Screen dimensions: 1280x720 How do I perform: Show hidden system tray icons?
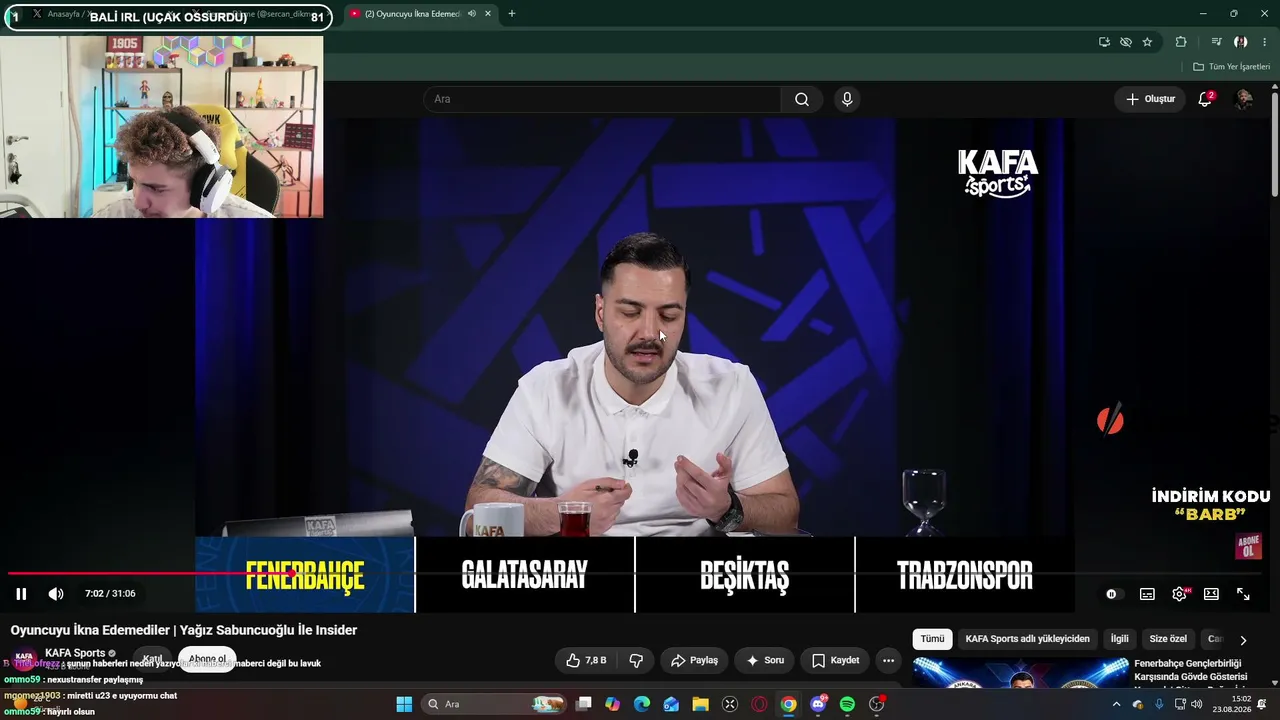point(1116,704)
